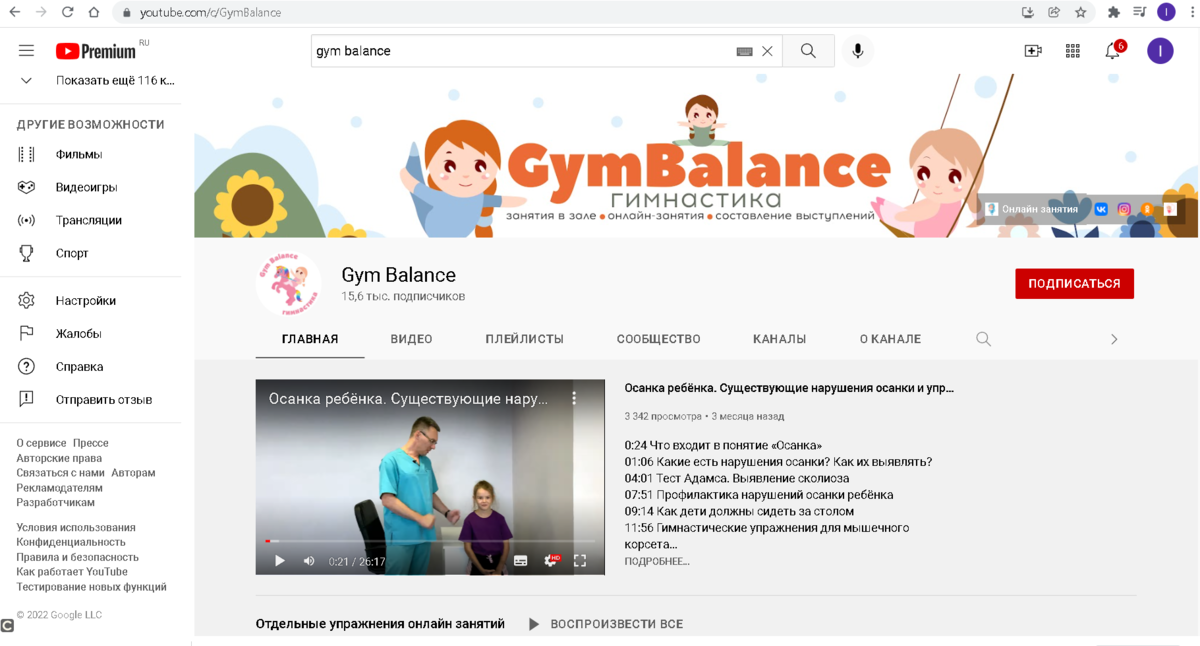Open video options three-dot menu

point(574,398)
